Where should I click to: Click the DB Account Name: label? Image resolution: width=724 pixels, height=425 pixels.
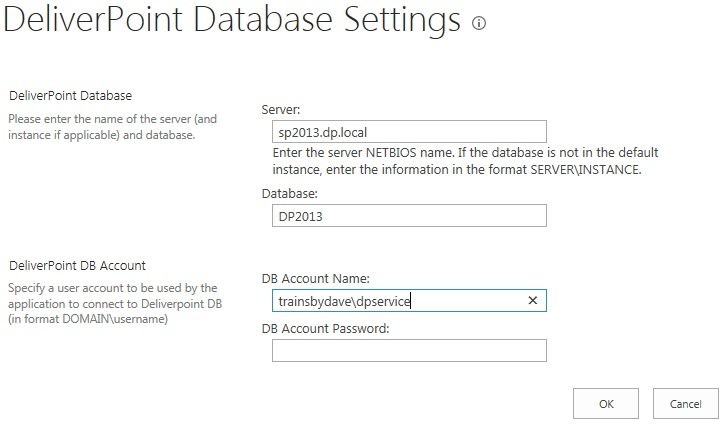(316, 279)
